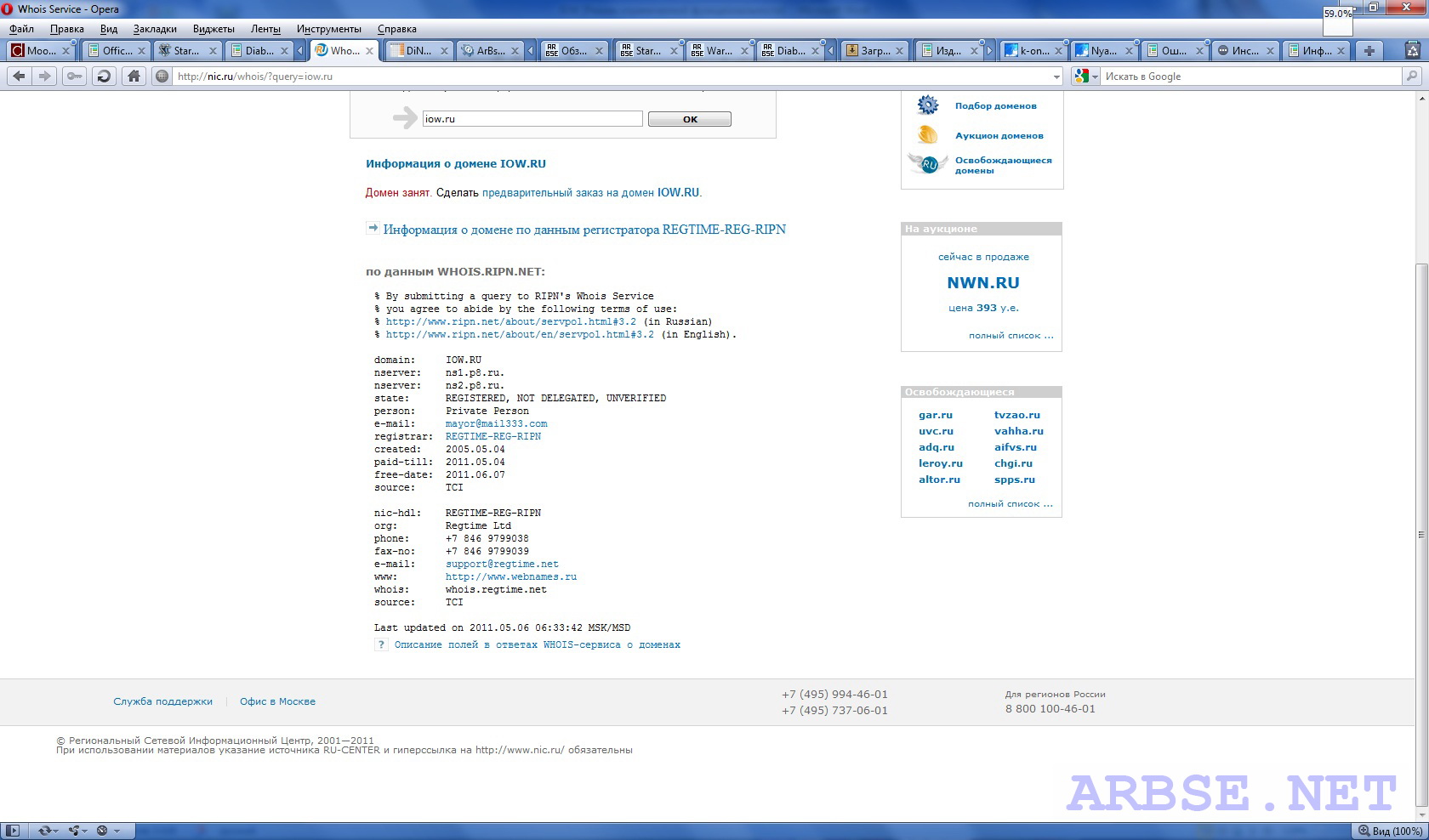Click the Opera Unite icon in status bar
The image size is (1429, 840).
pos(74,831)
